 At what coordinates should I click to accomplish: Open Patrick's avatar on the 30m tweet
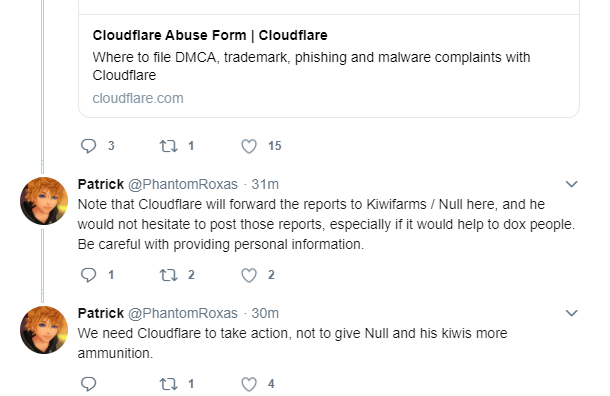44,330
